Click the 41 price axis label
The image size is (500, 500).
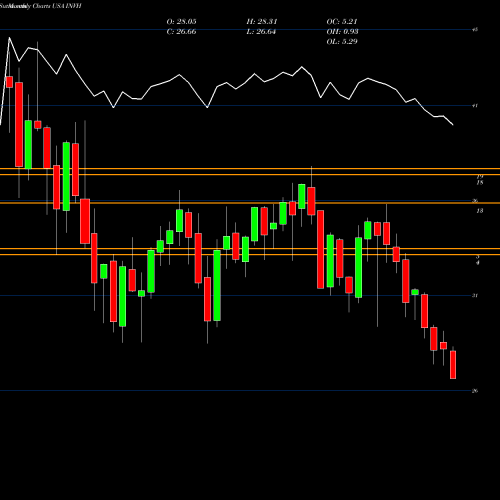point(475,106)
